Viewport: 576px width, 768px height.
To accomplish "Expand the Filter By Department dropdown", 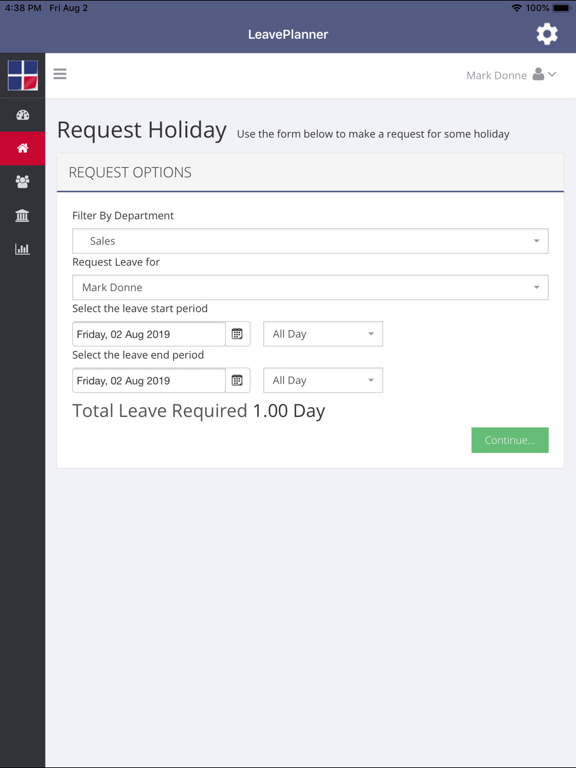I will 310,241.
